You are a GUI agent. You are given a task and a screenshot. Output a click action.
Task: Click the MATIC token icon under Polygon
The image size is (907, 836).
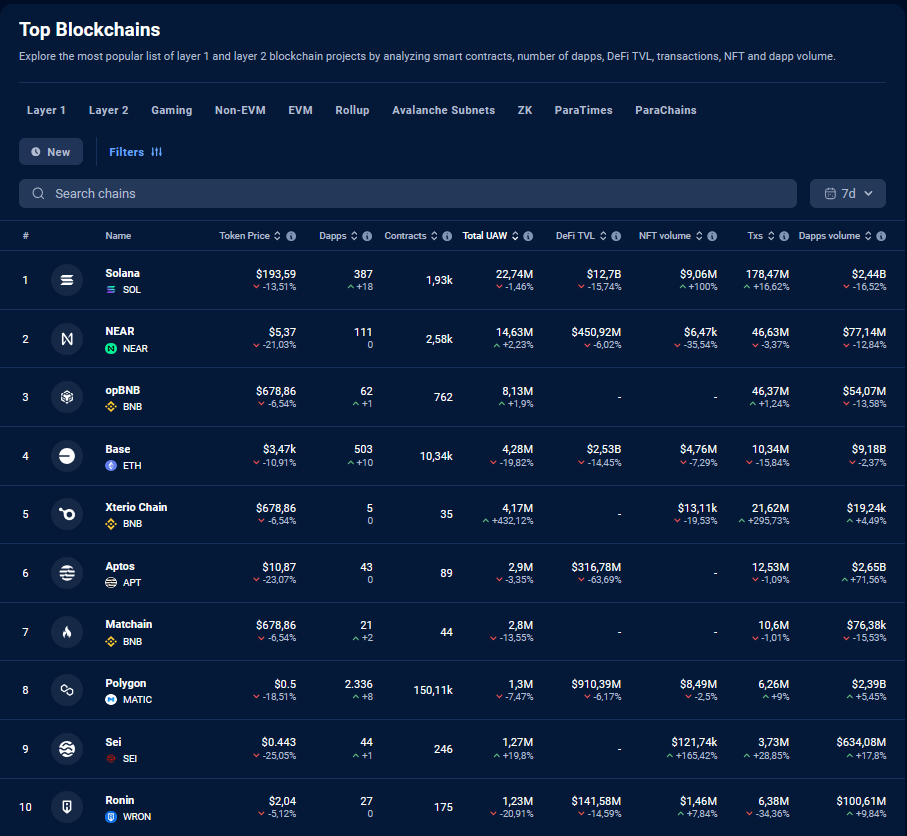coord(111,699)
